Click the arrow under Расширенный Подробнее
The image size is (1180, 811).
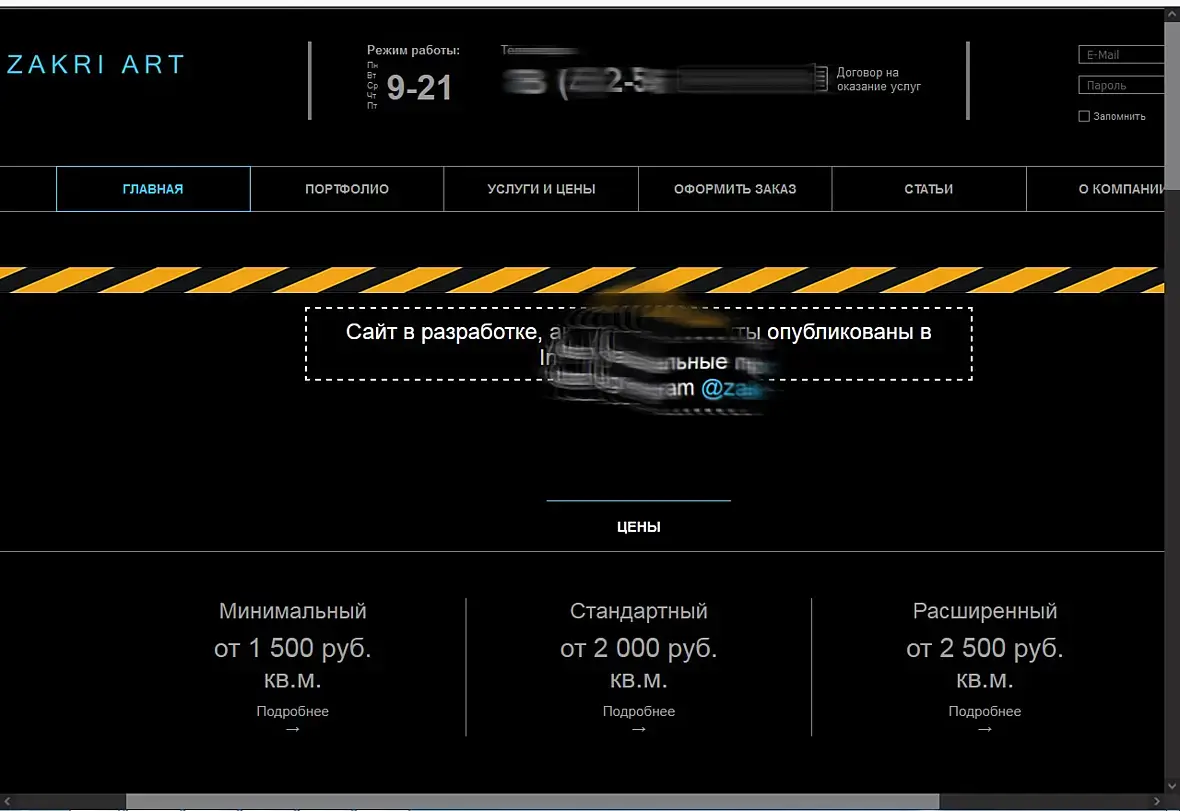point(984,729)
